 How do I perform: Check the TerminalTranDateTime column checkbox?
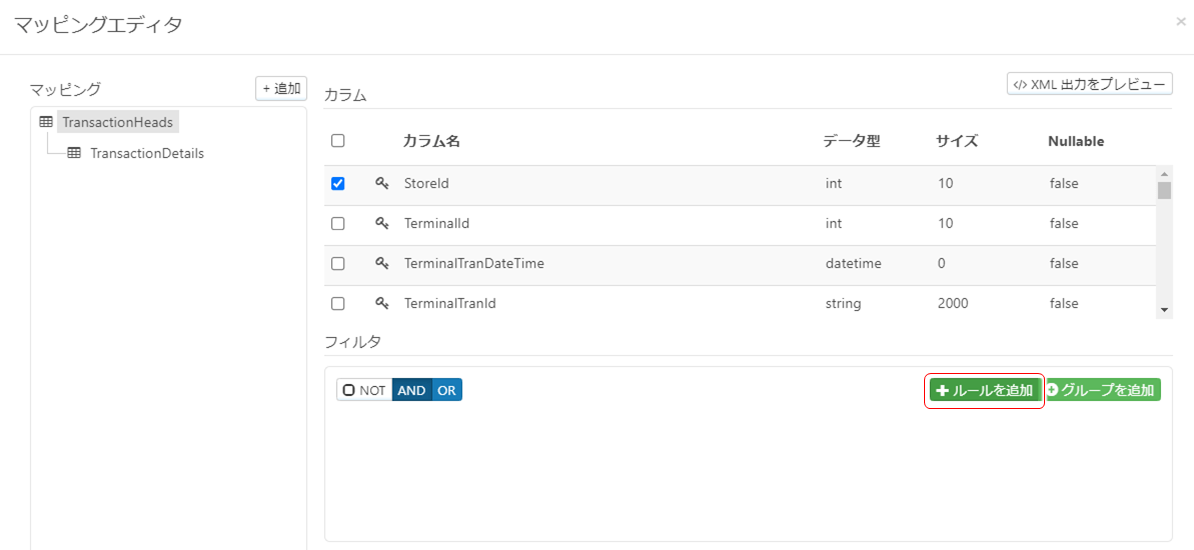[338, 263]
